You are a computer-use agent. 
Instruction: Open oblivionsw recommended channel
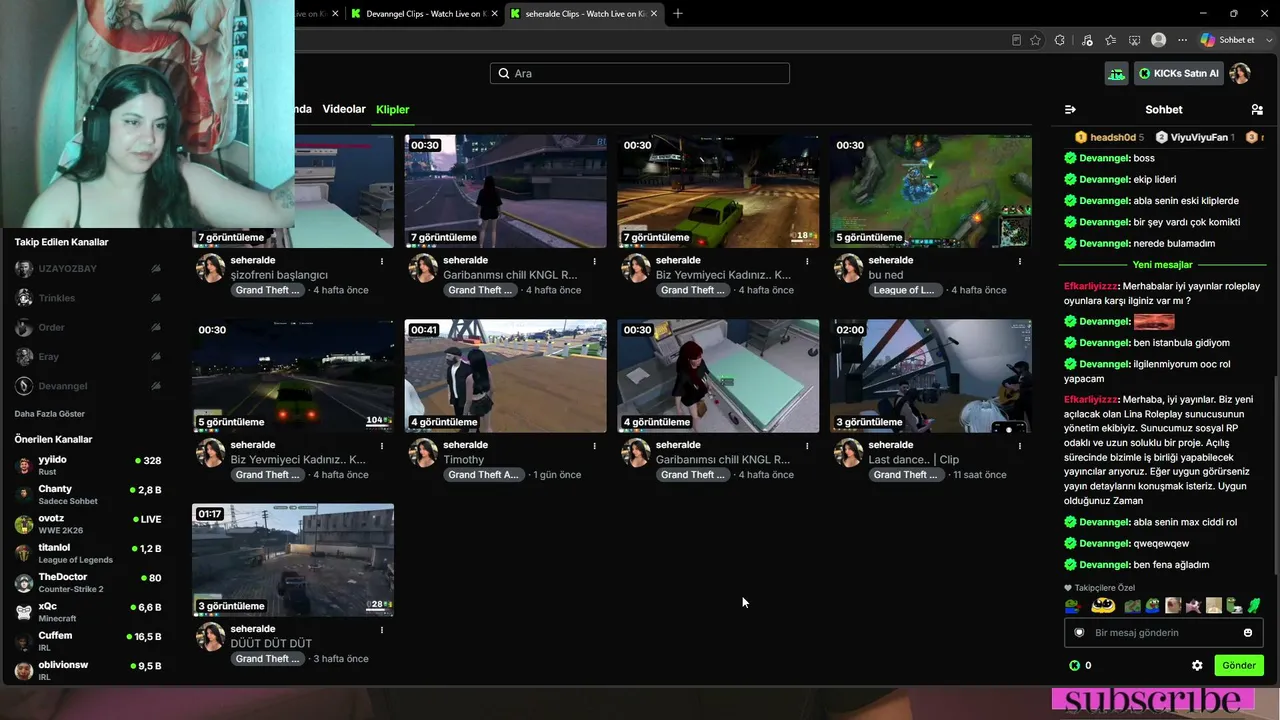tap(88, 670)
